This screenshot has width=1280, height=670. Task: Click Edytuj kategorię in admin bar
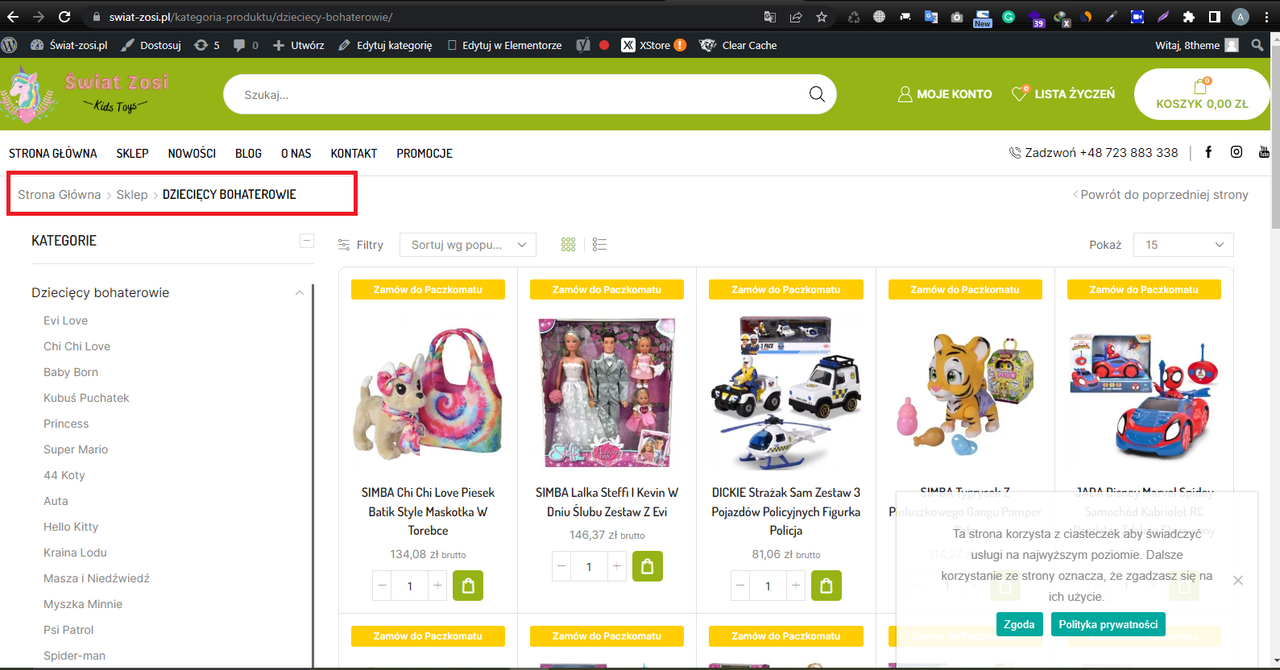click(385, 45)
